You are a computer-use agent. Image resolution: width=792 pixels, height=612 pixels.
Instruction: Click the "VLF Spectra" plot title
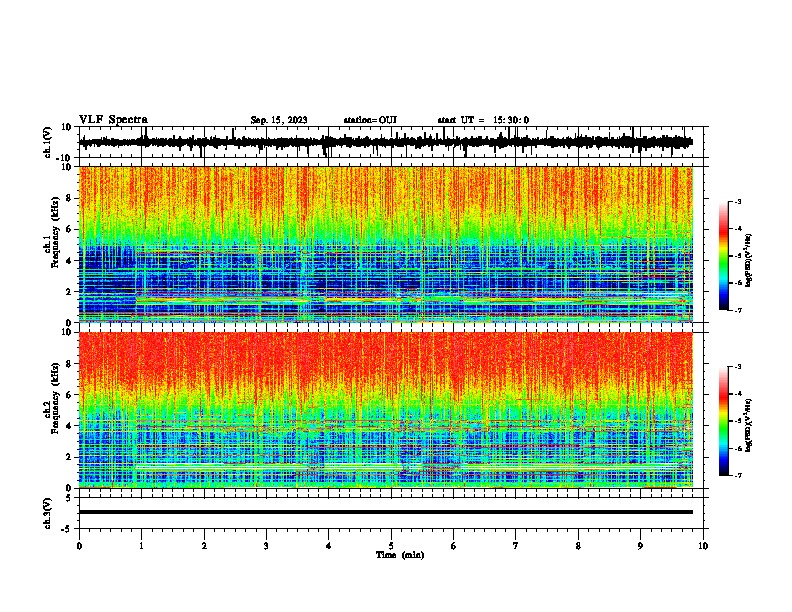click(x=114, y=120)
